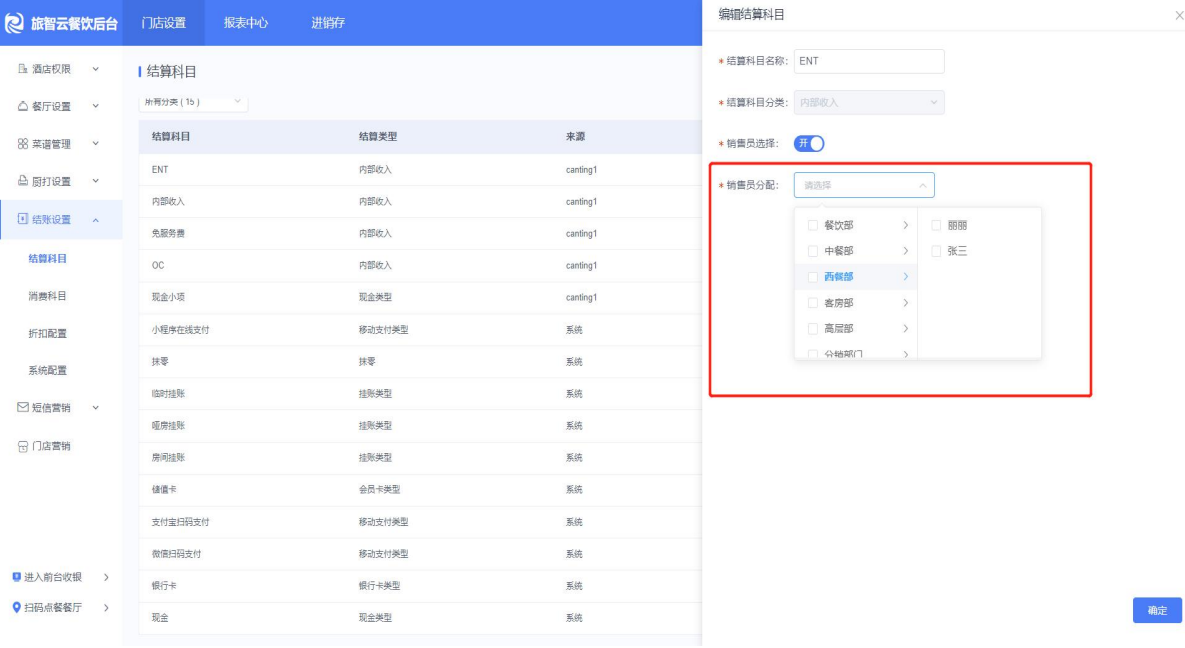
Task: Tick the 丽丽 salesperson checkbox
Action: 936,225
